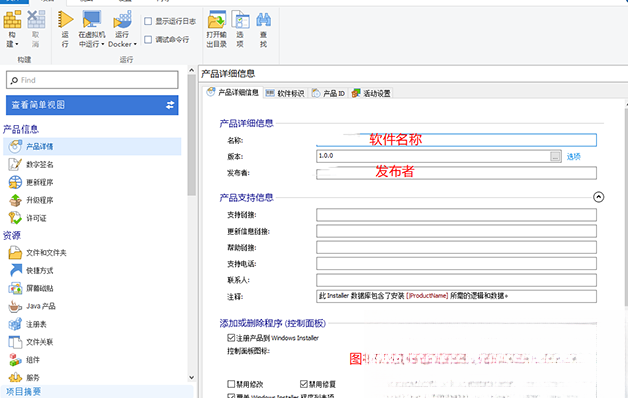Open 组件 blocks icon

15,360
